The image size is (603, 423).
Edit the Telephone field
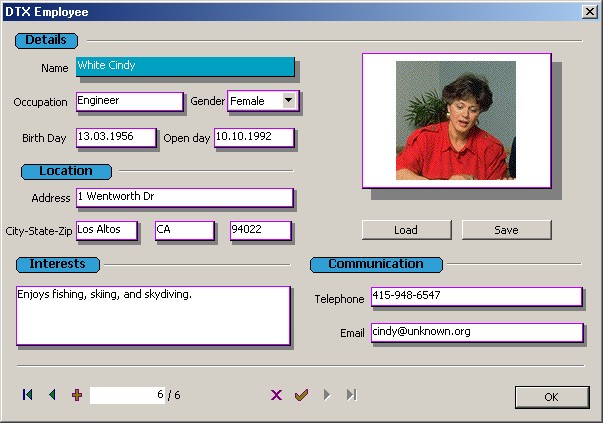tap(476, 296)
